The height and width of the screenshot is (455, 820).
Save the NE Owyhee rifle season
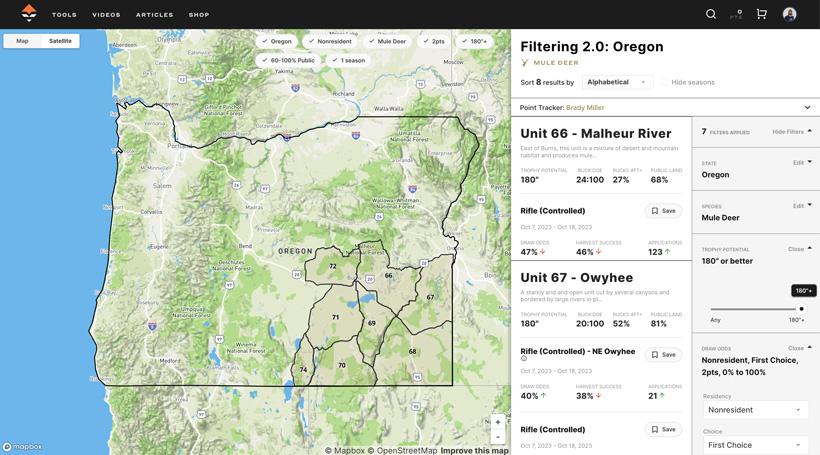pos(663,355)
